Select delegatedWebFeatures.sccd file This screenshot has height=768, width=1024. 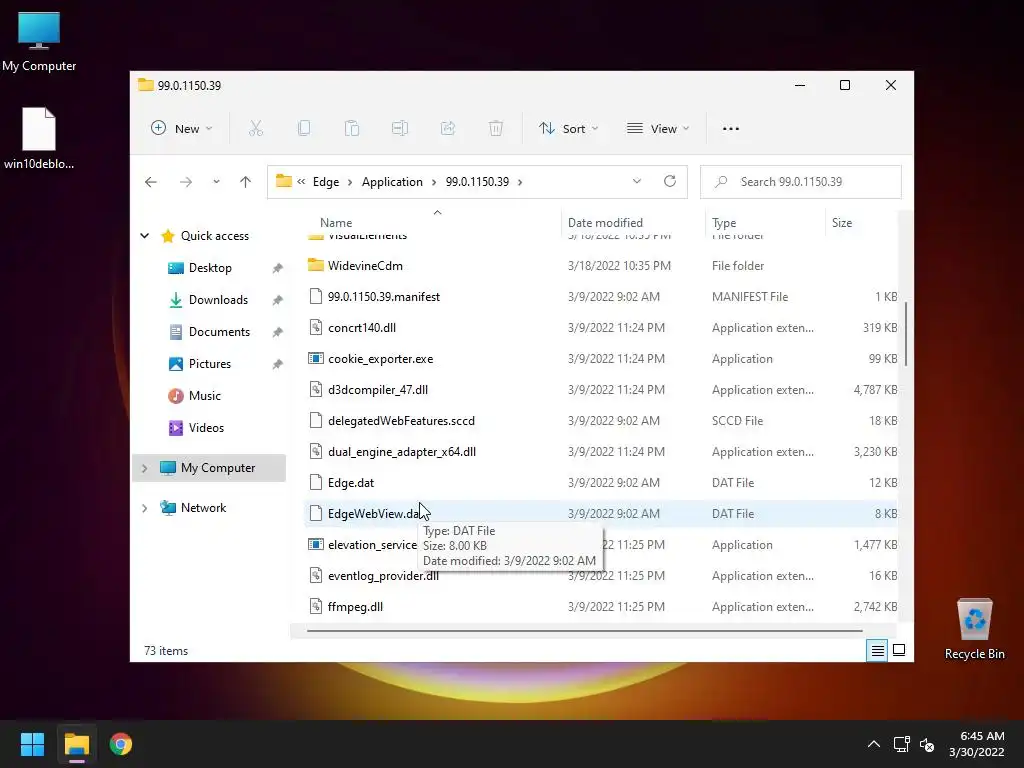(x=401, y=421)
